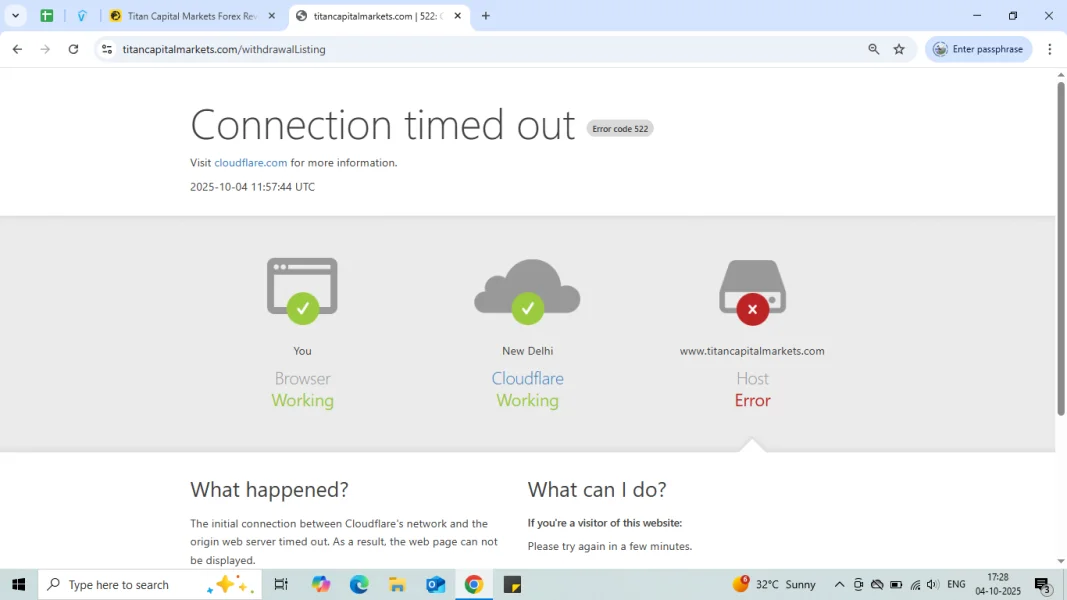Click the host server error icon
Screen dimensions: 1067x600
click(753, 292)
